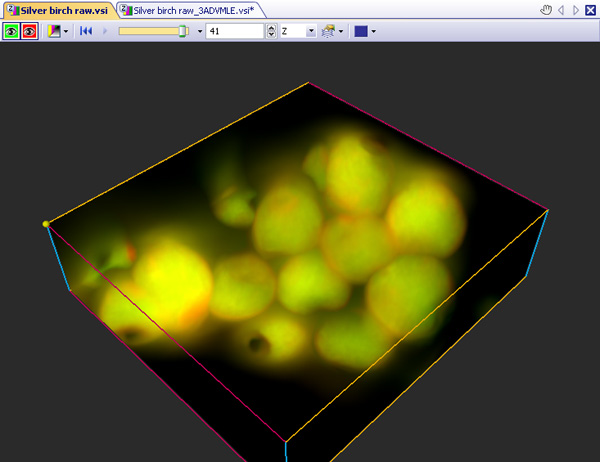Click the voxel view settings icon

[328, 31]
